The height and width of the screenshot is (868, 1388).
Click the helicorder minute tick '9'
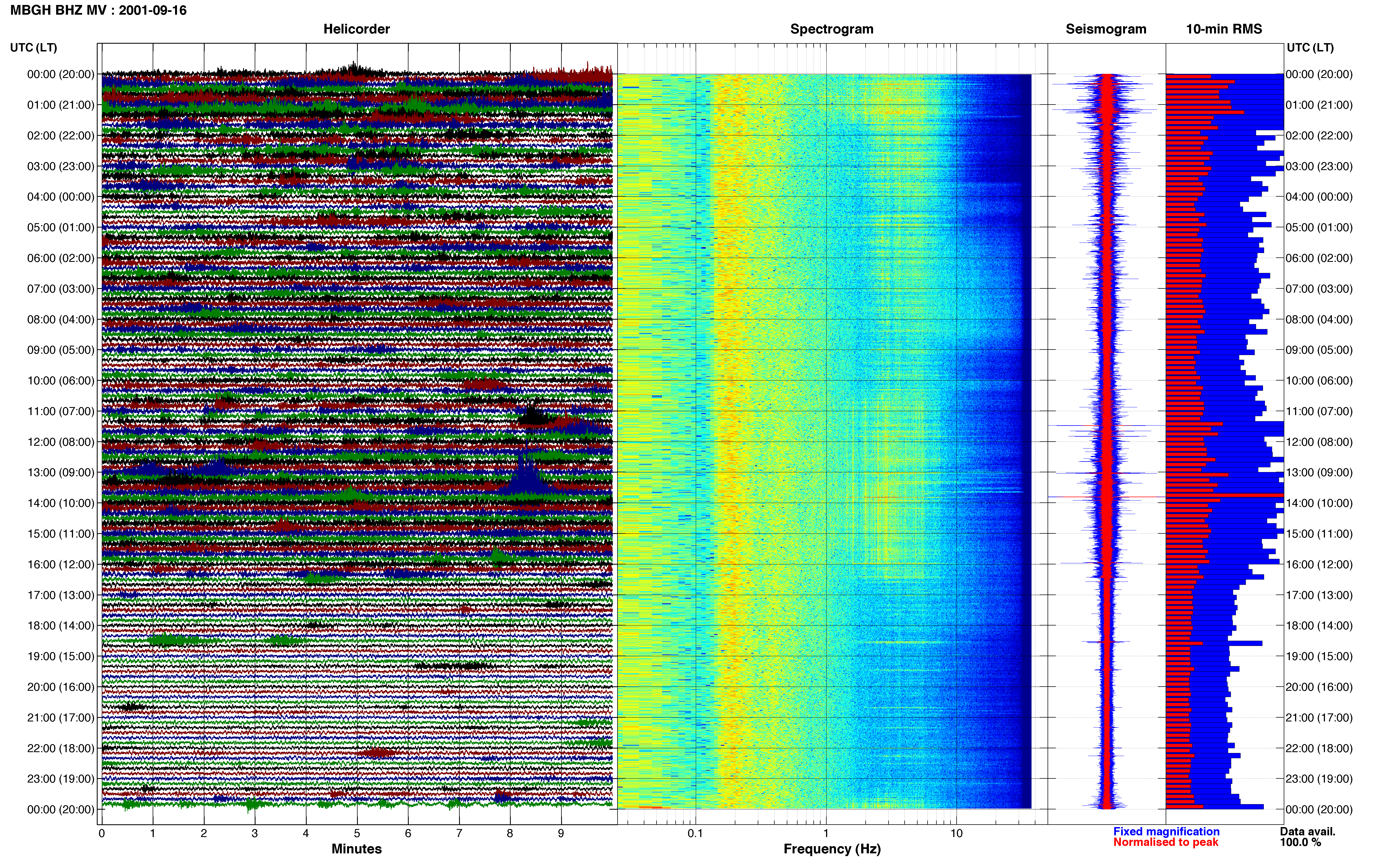click(561, 833)
